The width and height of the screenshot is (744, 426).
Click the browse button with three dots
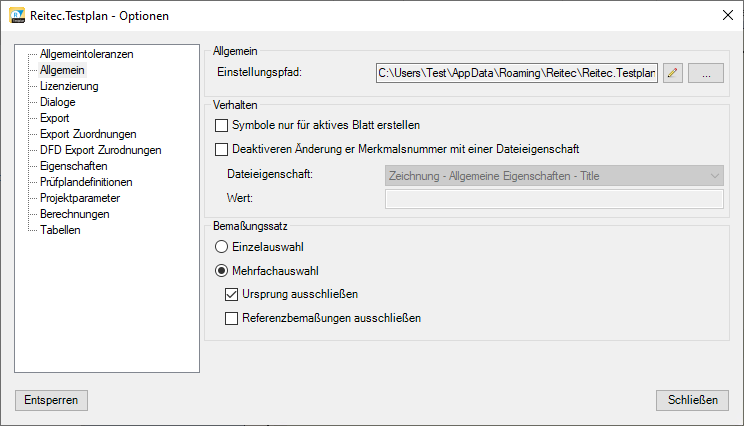706,73
